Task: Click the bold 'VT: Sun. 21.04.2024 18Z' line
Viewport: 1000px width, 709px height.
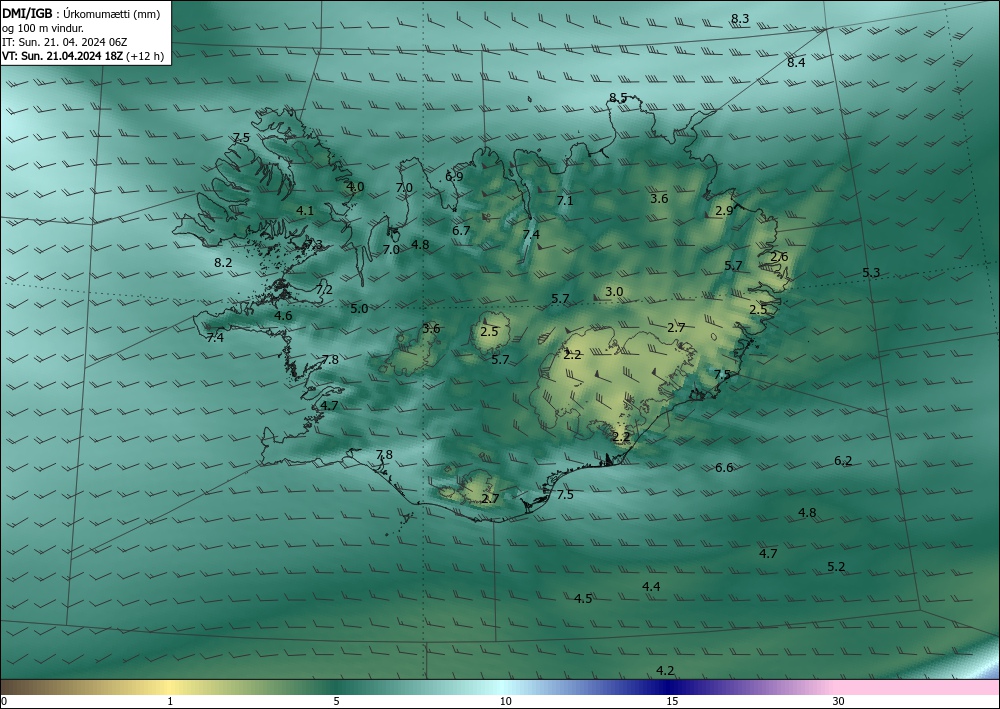Action: coord(63,56)
